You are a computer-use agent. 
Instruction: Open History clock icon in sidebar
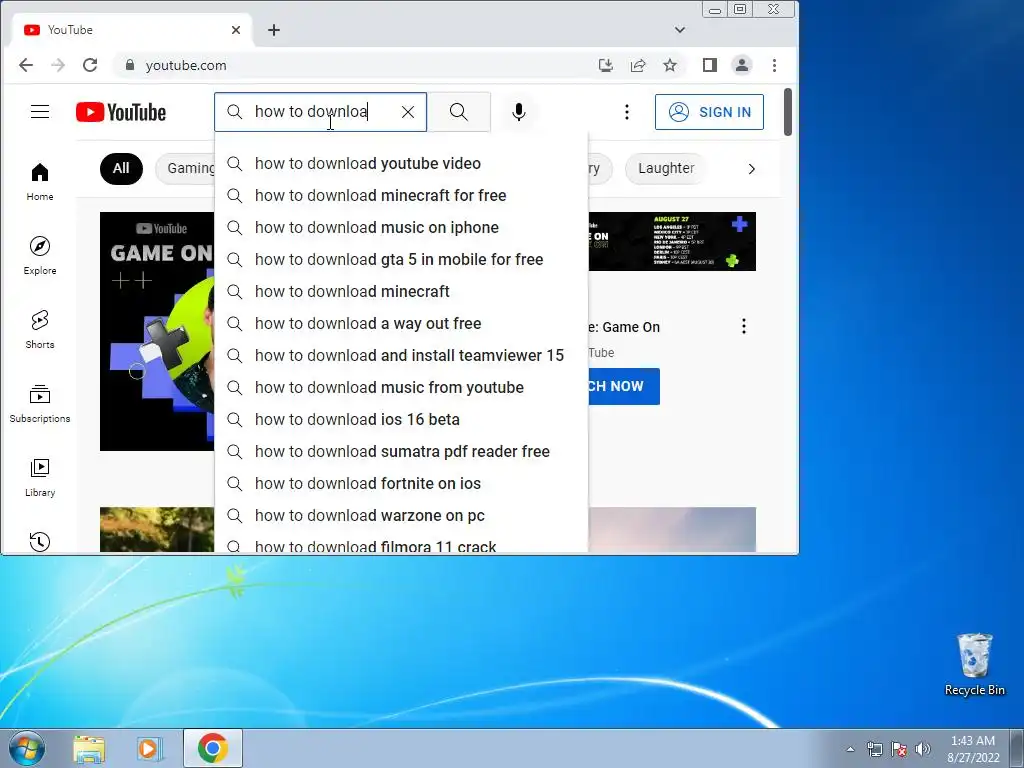[x=40, y=541]
